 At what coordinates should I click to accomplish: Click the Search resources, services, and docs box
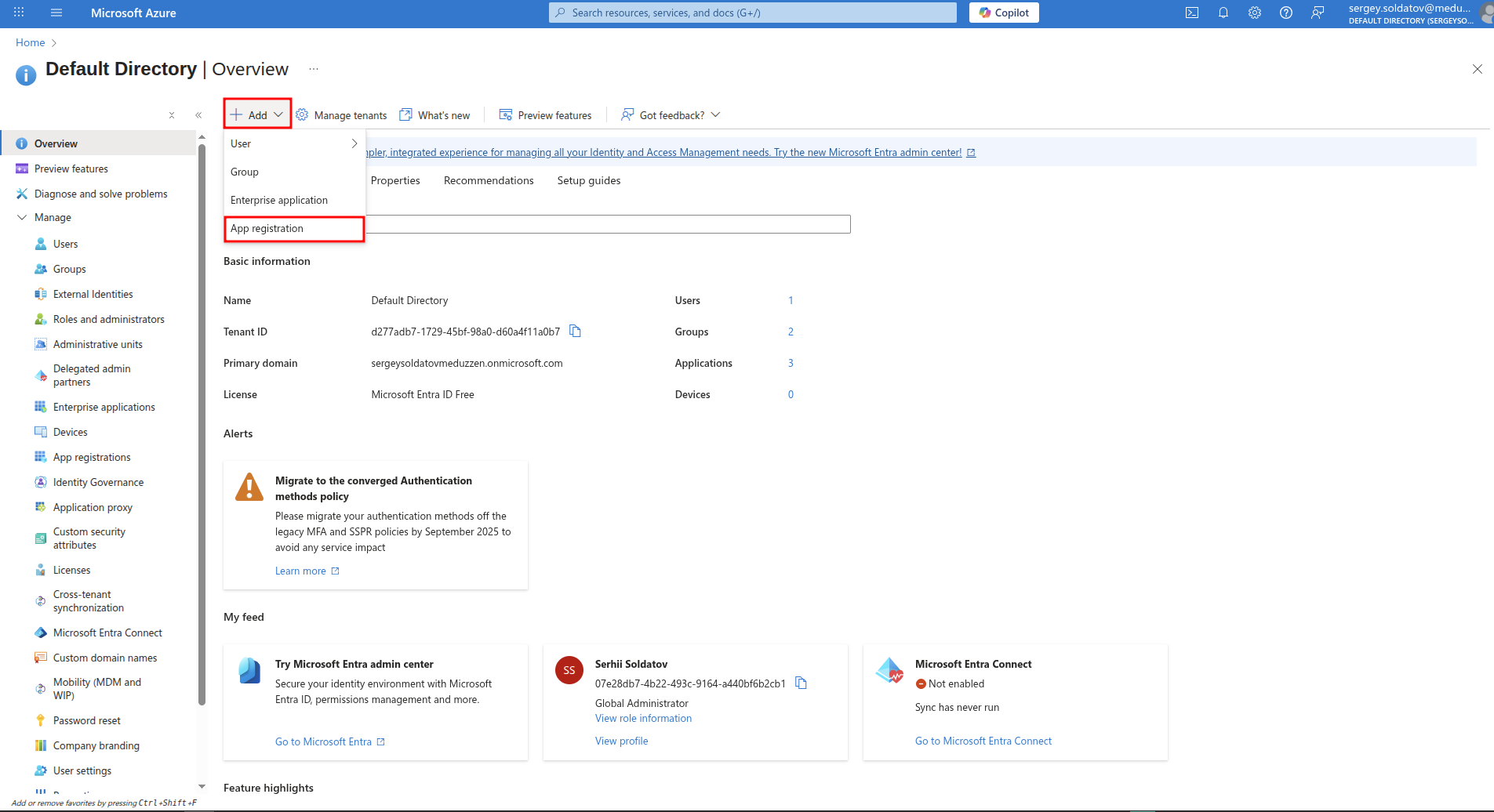tap(753, 13)
